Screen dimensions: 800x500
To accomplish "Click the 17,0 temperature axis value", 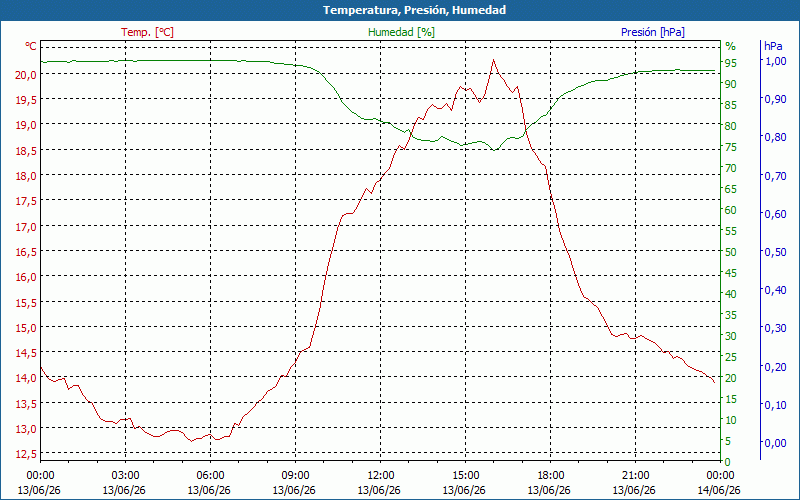I will pyautogui.click(x=27, y=227).
